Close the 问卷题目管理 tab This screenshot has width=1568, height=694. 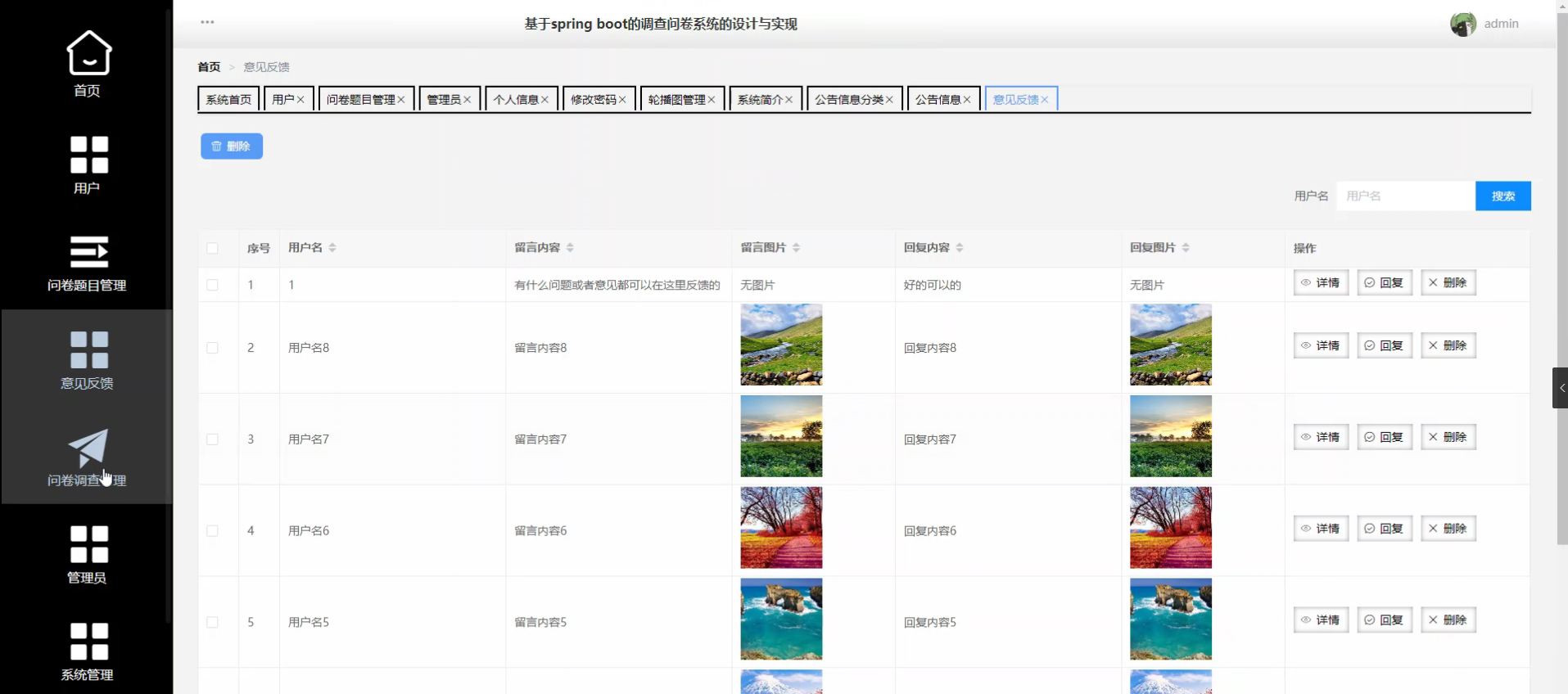coord(401,100)
